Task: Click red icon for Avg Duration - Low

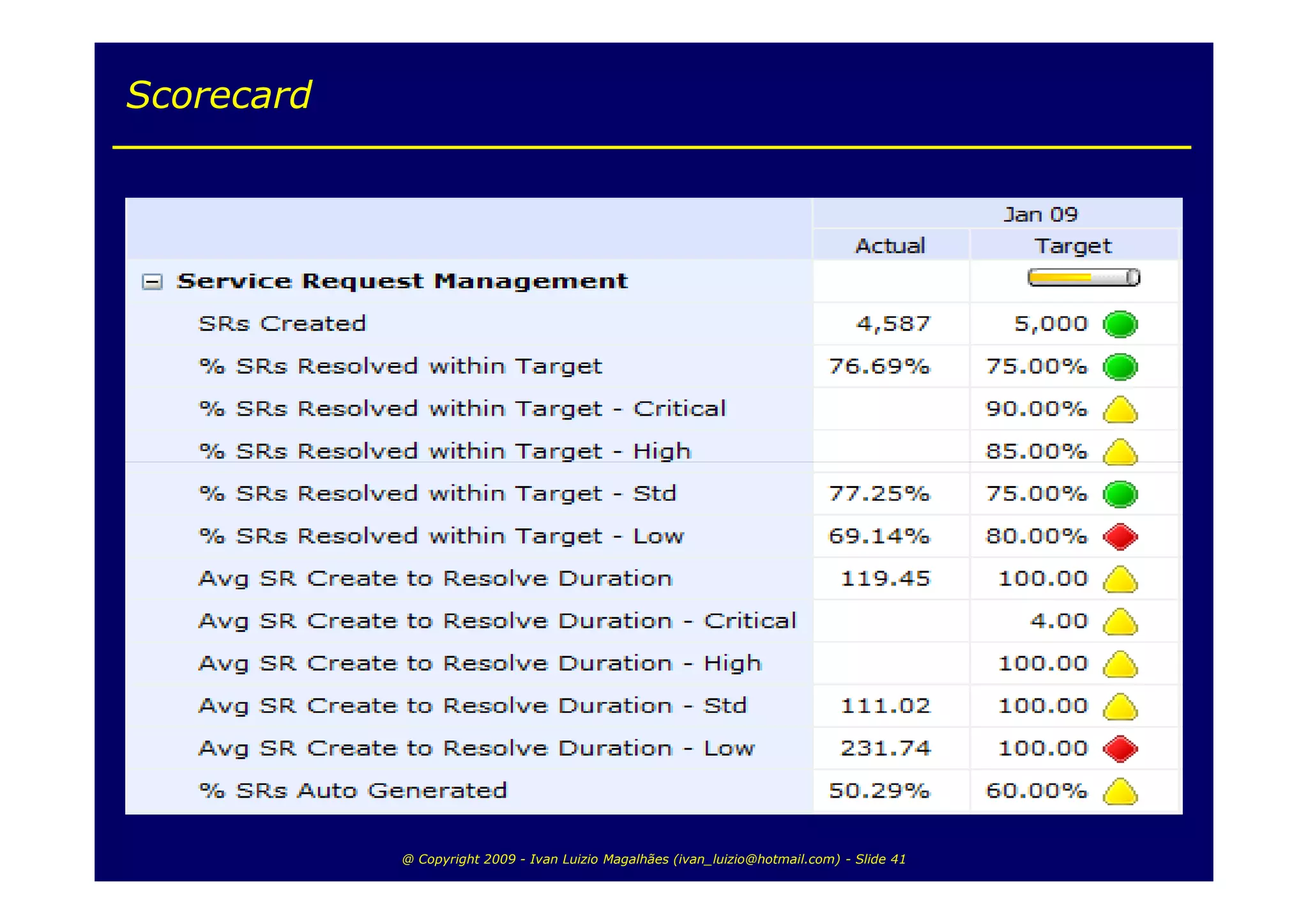Action: tap(1120, 749)
